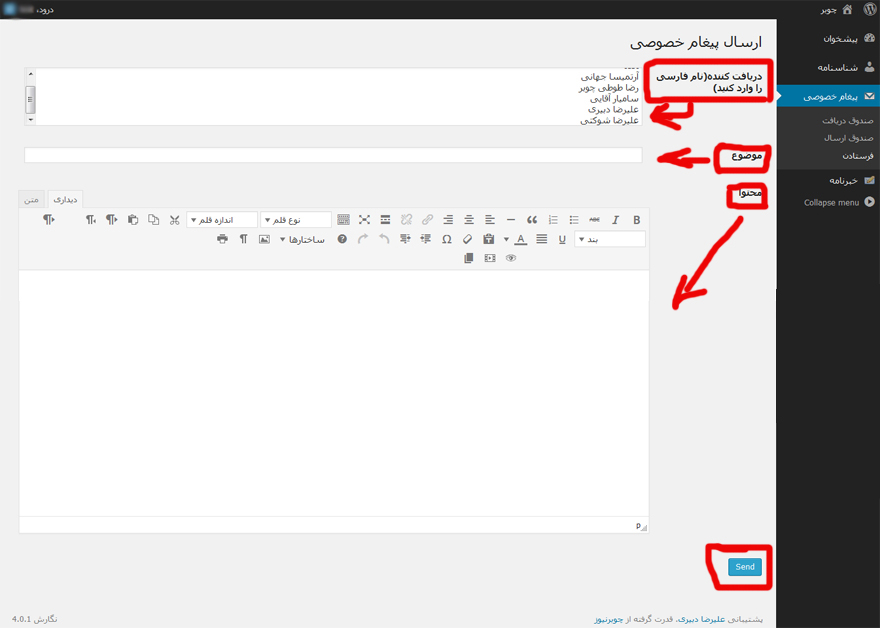Insert a special character with Omega icon
This screenshot has width=880, height=628.
447,240
